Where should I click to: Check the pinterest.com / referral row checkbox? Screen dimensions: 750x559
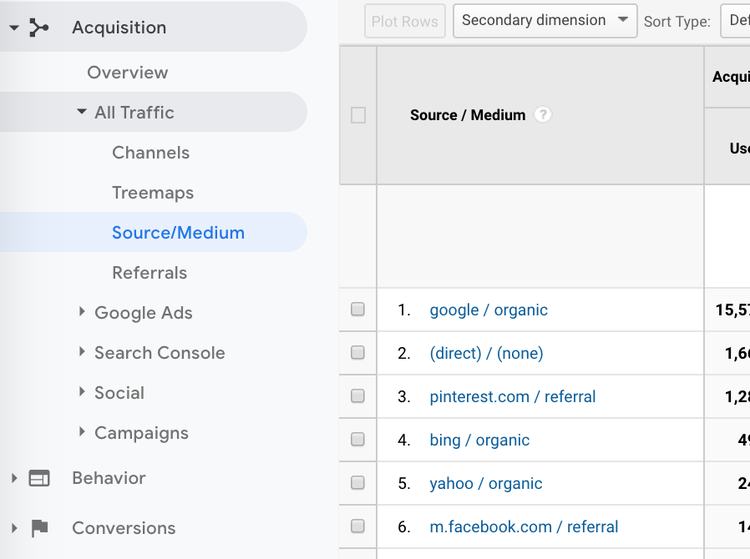coord(357,396)
